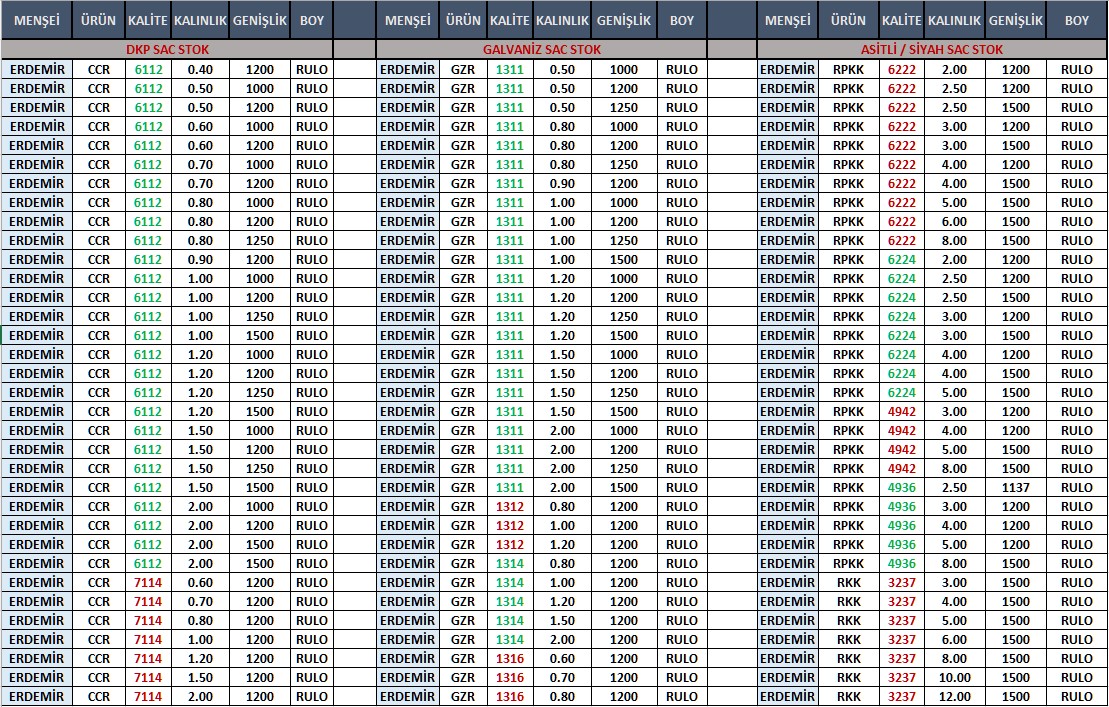
Task: Click 1314 quality cell in the 1.50 row
Action: pyautogui.click(x=510, y=620)
